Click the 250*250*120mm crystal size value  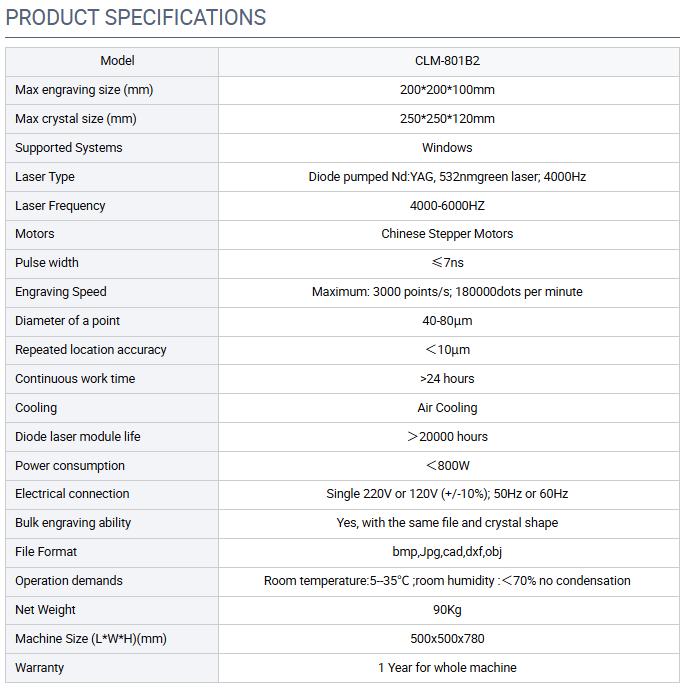[x=447, y=119]
